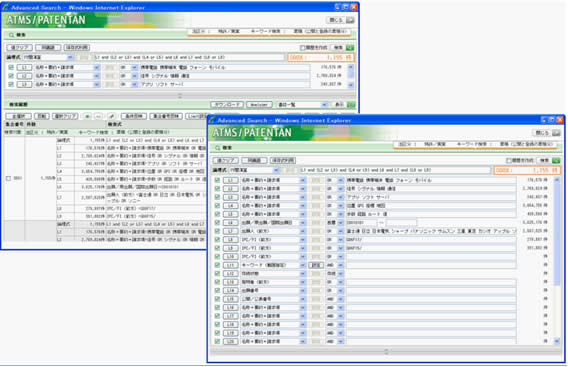This screenshot has width=568, height=367.
Task: Click the icon beside 閉じる in front window
Action: tap(556, 133)
